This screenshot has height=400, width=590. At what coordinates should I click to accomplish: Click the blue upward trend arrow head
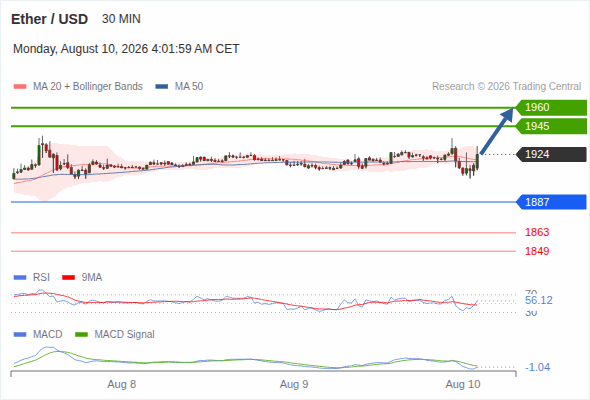click(x=507, y=114)
